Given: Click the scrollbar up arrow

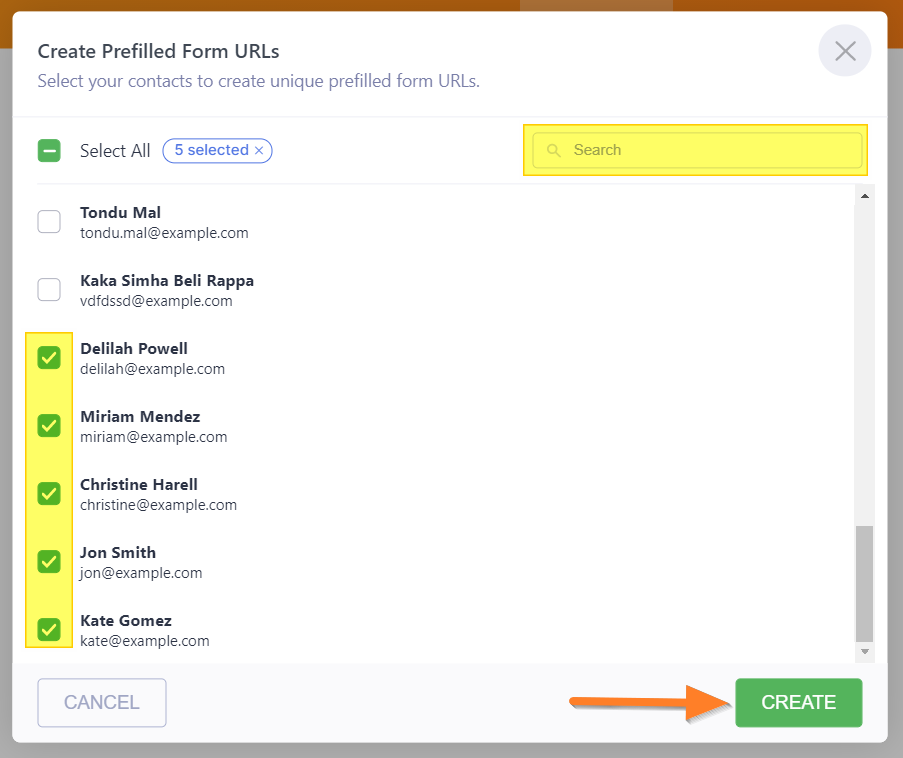Looking at the screenshot, I should tap(864, 196).
